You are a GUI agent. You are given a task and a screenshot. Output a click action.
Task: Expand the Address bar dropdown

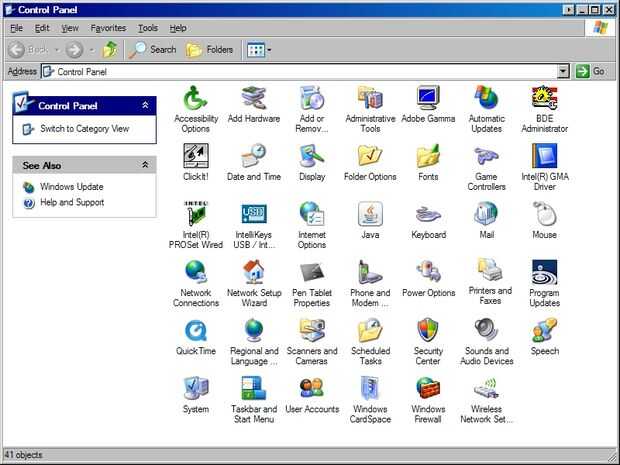coord(563,72)
